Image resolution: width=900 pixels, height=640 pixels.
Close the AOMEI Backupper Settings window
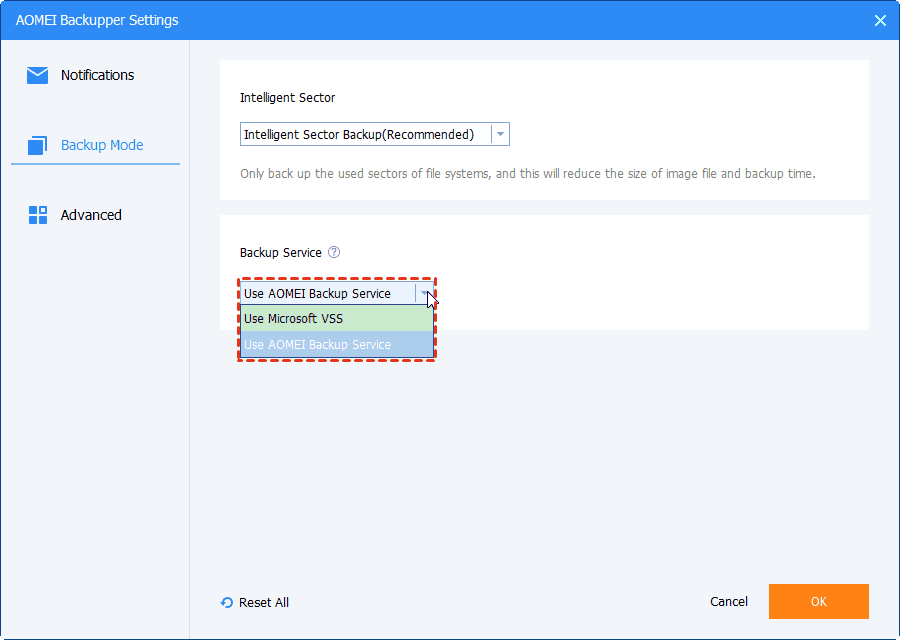(880, 20)
